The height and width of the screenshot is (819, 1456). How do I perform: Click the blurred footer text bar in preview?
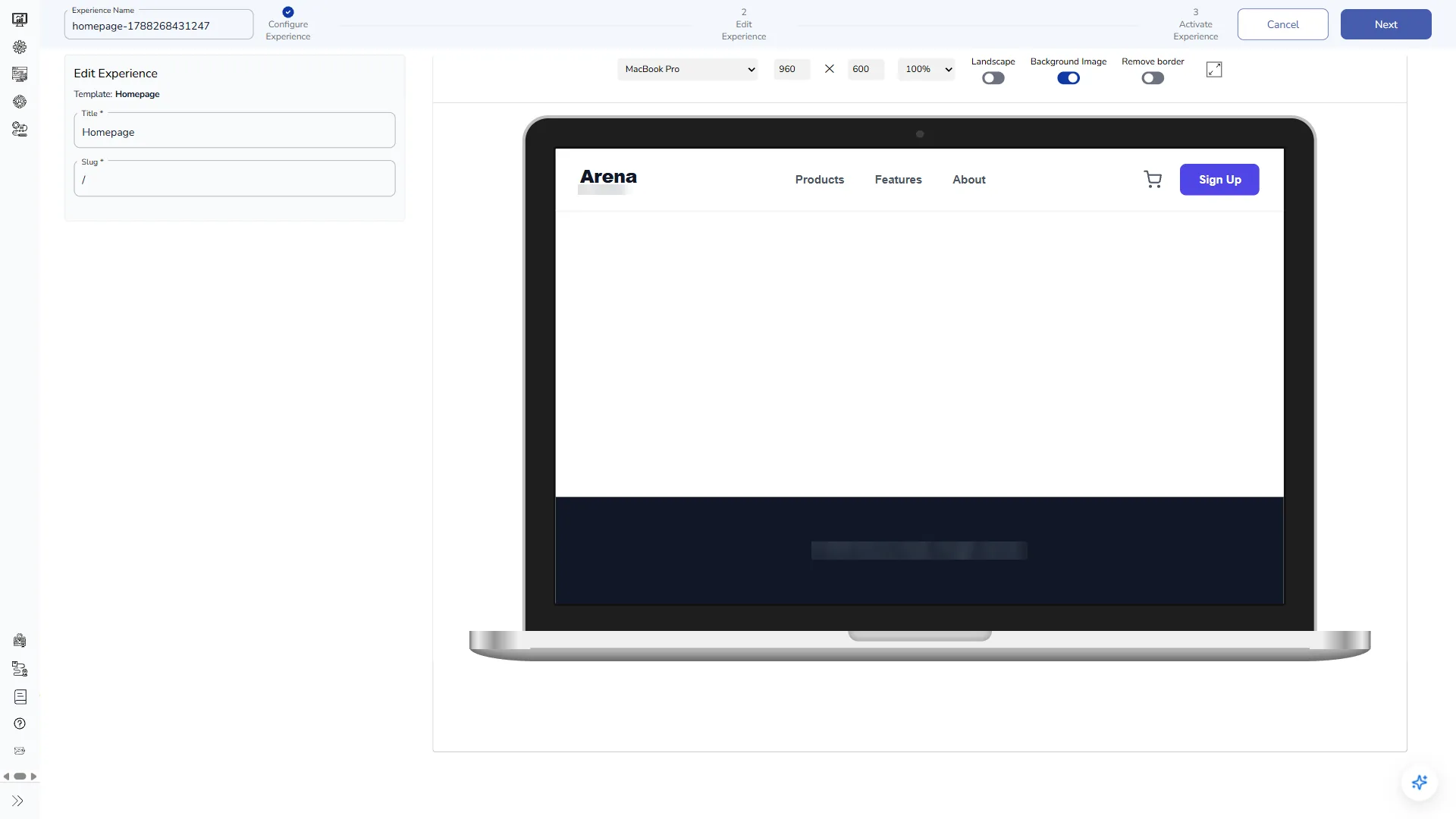pyautogui.click(x=919, y=551)
